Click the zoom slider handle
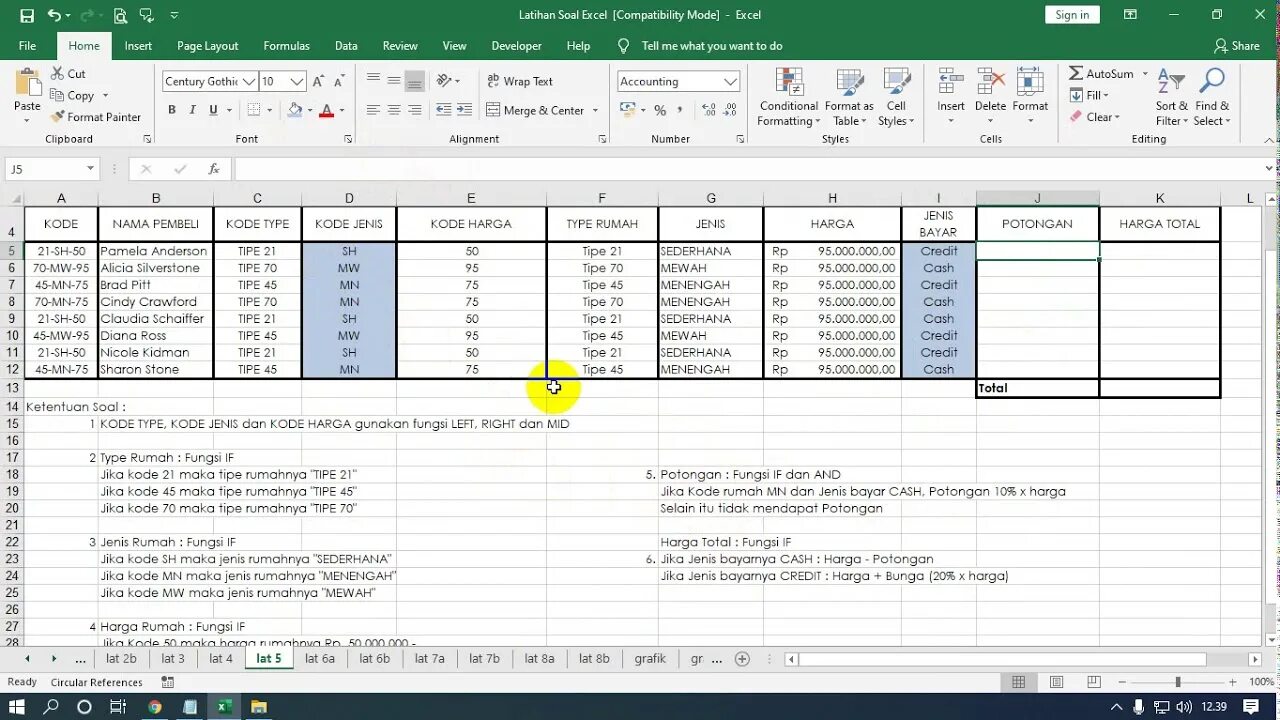The width and height of the screenshot is (1280, 720). click(1178, 682)
